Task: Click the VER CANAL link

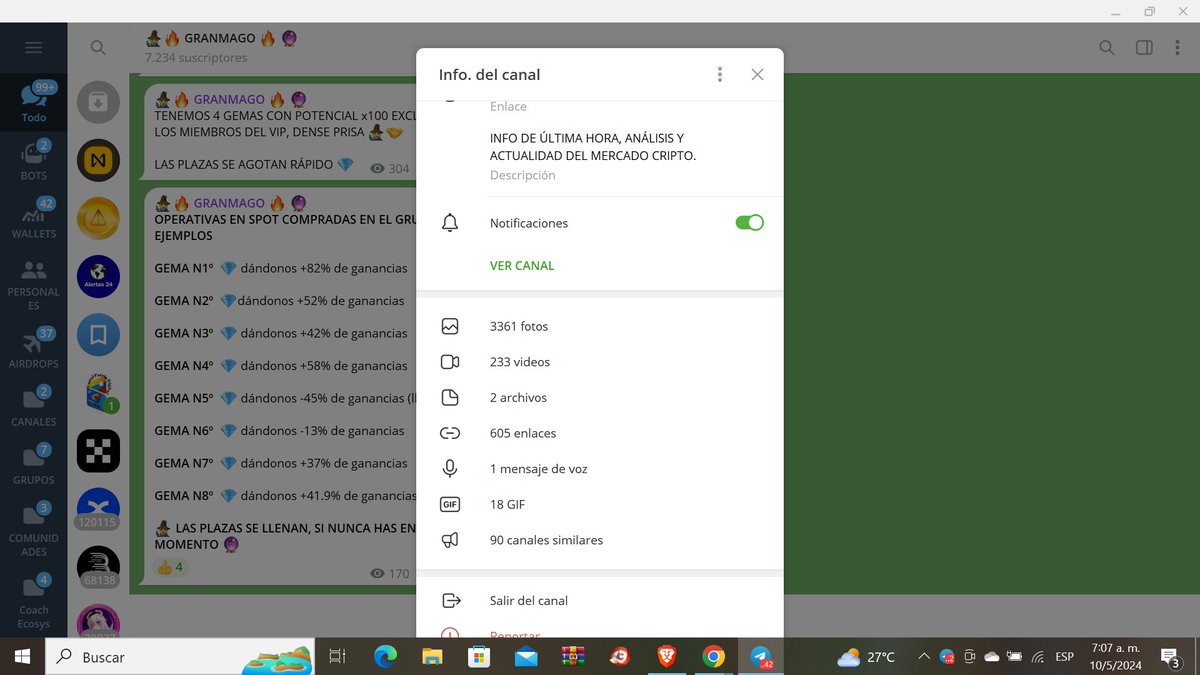Action: click(522, 266)
